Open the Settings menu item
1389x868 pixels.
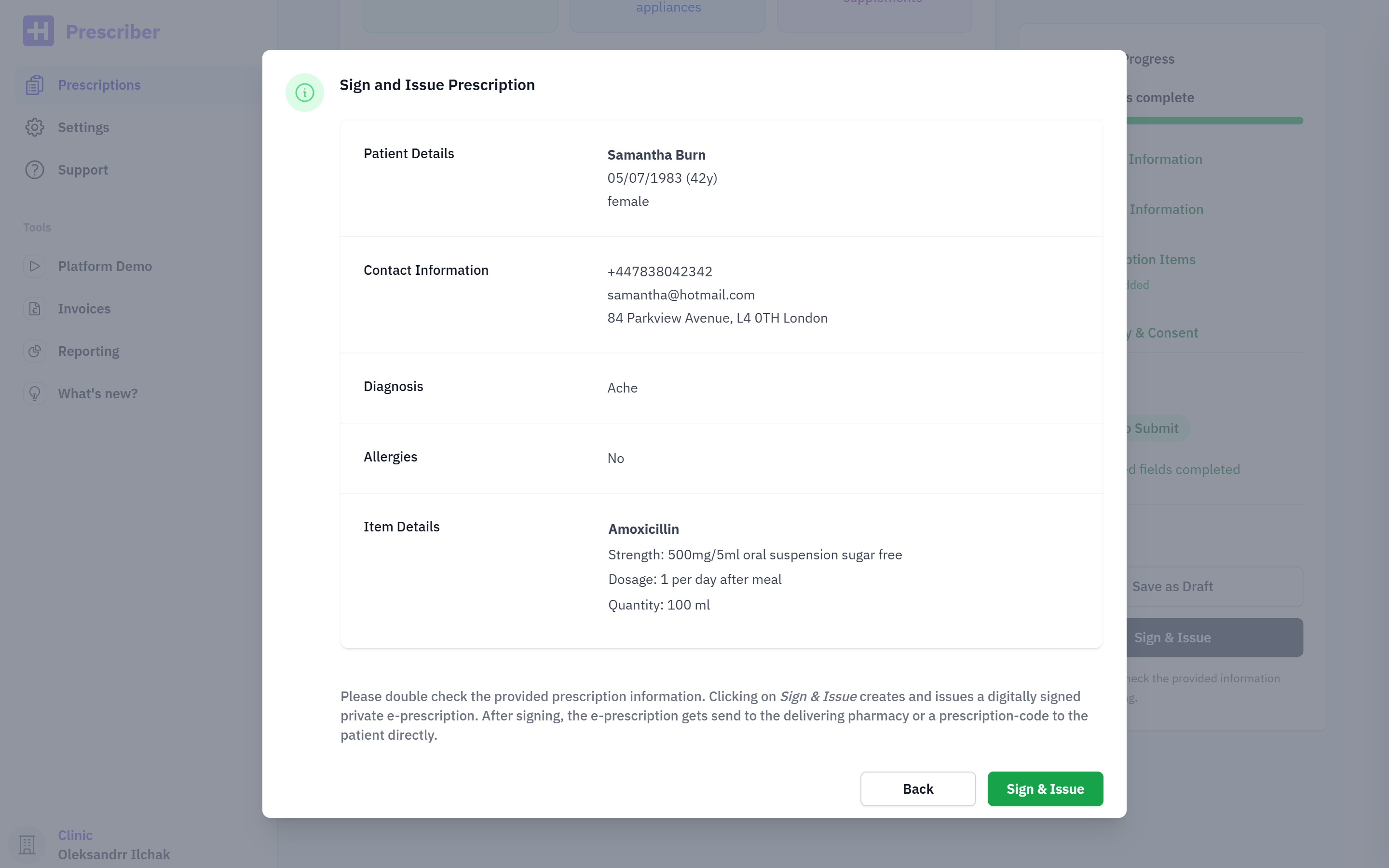coord(84,127)
